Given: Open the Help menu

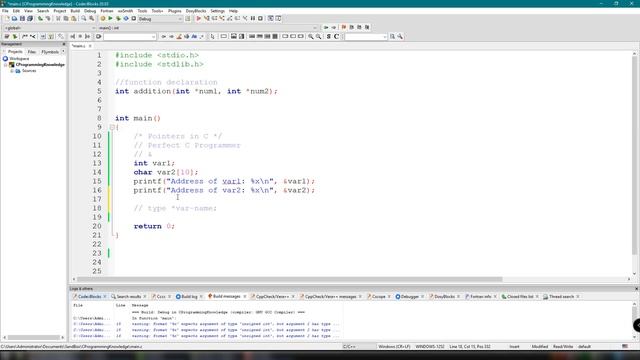Looking at the screenshot, I should click(233, 11).
